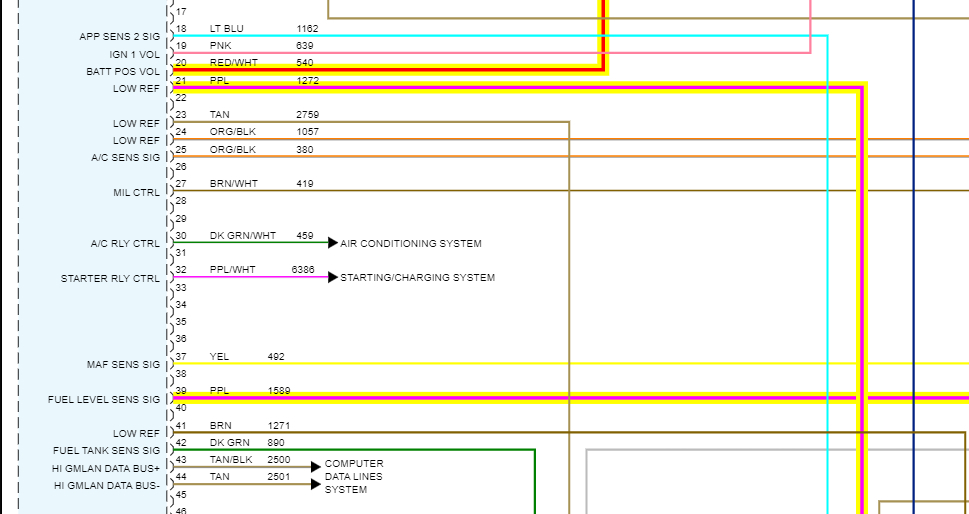Select the HI GMLAN DATA BUS+ label
Screen dimensions: 969x514
tap(106, 469)
